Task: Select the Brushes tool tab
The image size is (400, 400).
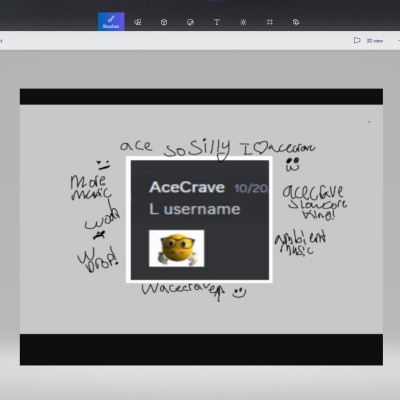Action: click(111, 22)
